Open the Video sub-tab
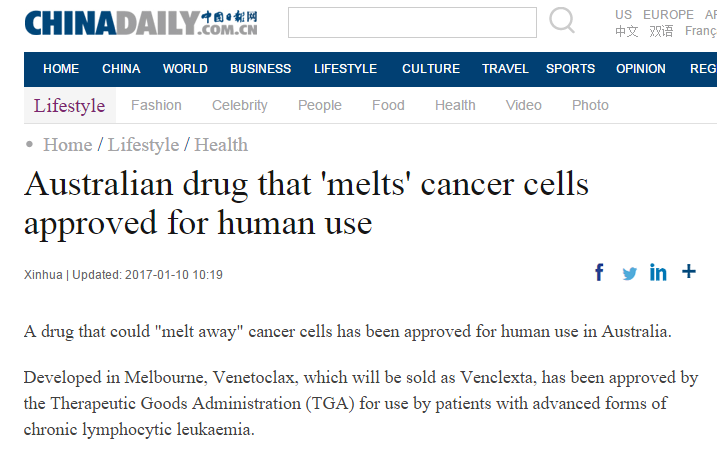 click(x=523, y=105)
